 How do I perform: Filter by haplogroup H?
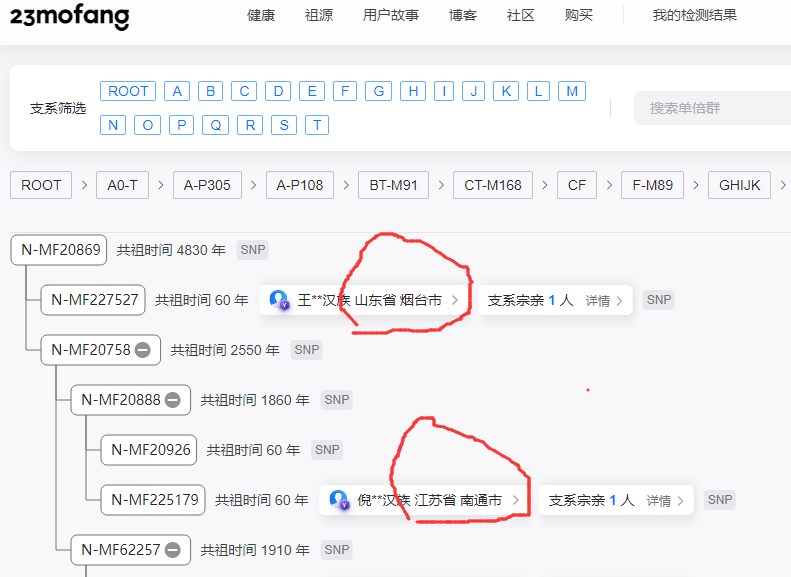(x=413, y=91)
